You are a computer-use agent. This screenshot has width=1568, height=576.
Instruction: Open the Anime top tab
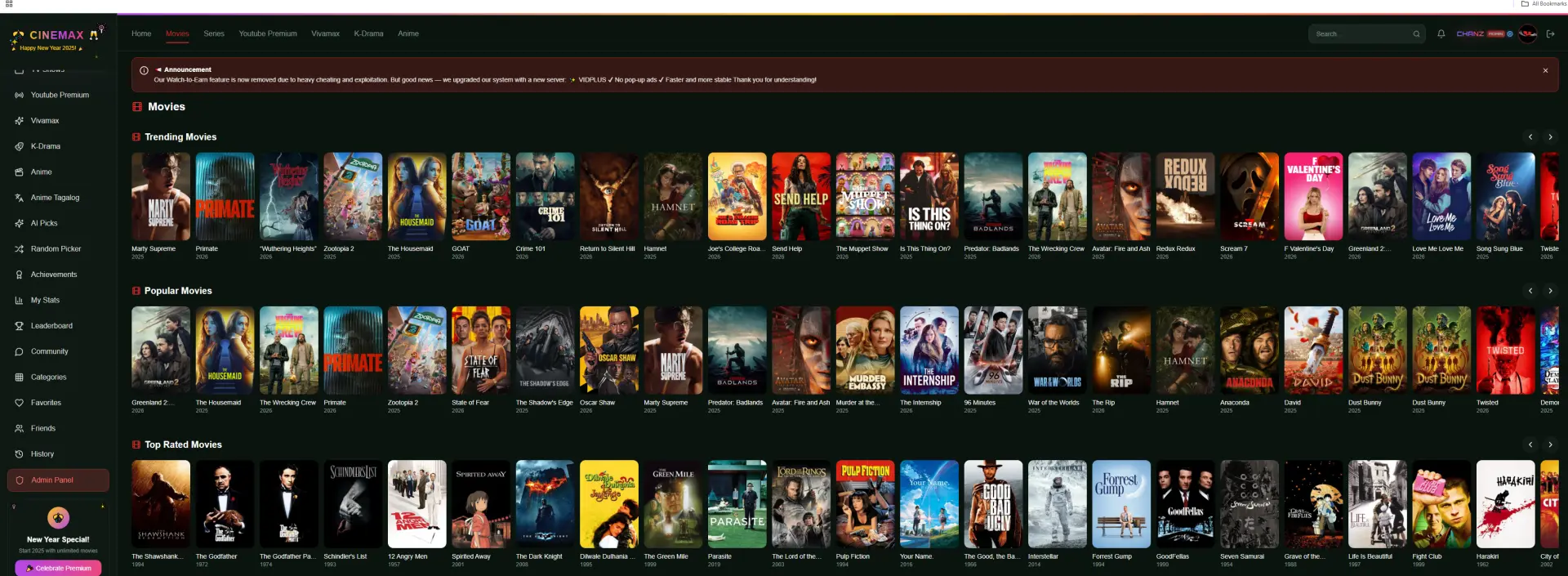[x=408, y=33]
